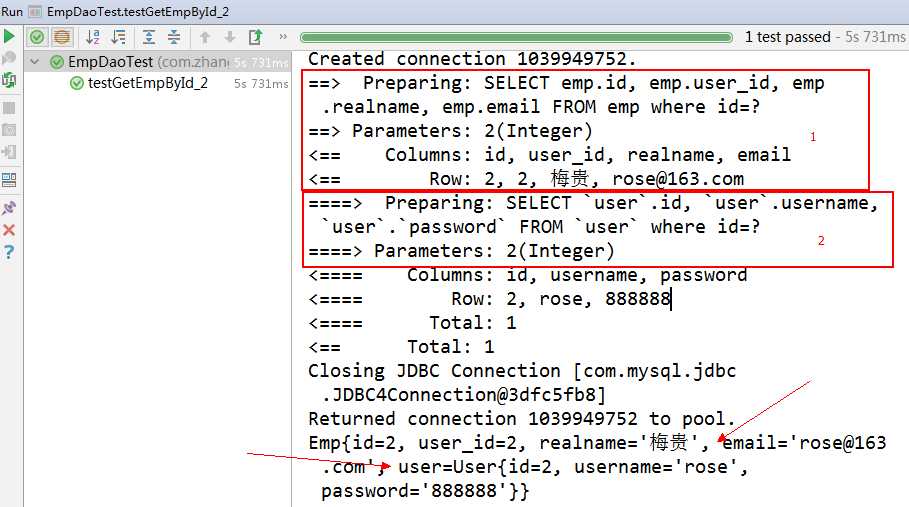Expand all test nodes
The height and width of the screenshot is (507, 909).
pyautogui.click(x=149, y=37)
